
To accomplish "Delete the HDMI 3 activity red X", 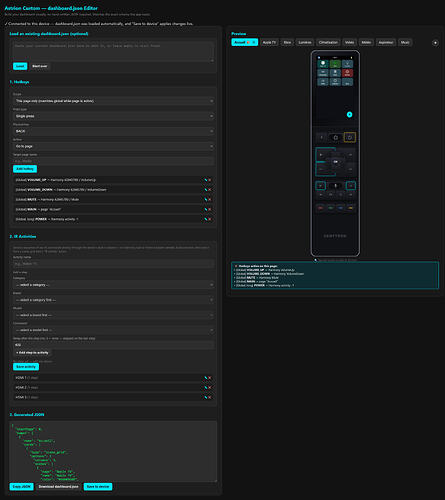I will pyautogui.click(x=210, y=397).
